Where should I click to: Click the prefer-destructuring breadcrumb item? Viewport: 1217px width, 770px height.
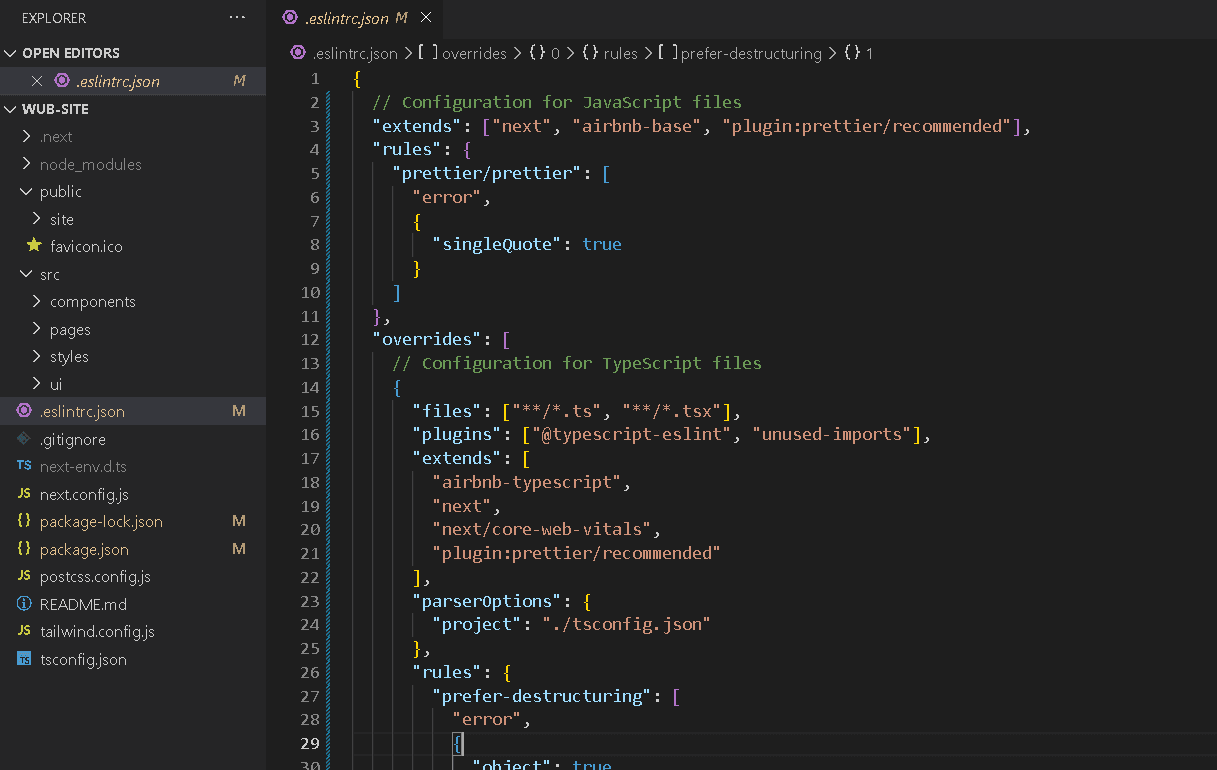750,53
